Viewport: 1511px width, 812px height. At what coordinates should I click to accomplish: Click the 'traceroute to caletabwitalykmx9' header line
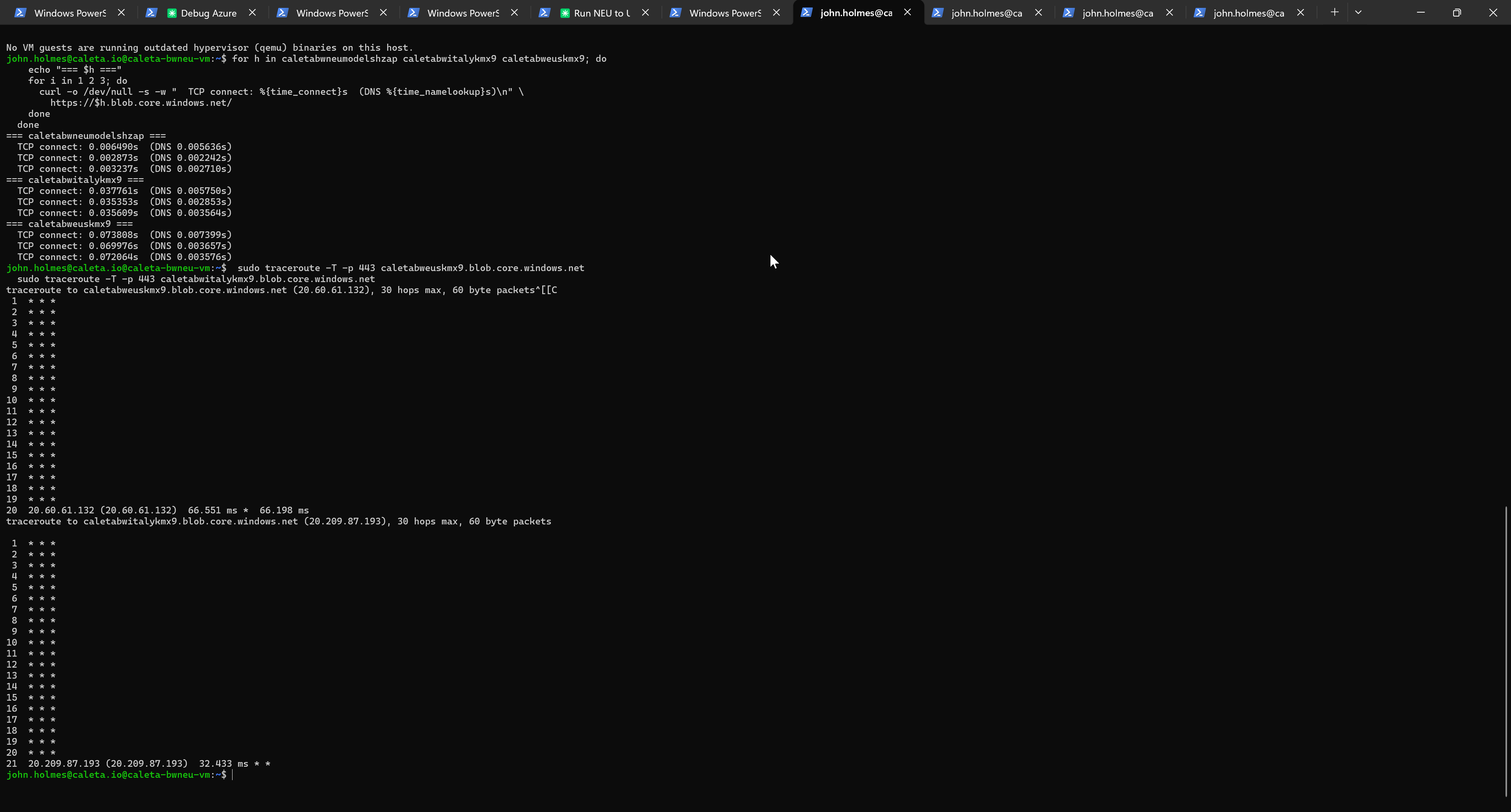(x=279, y=521)
